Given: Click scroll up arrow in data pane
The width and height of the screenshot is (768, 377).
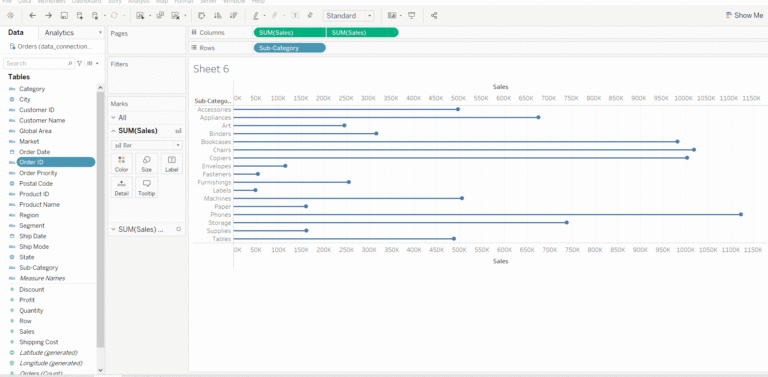Looking at the screenshot, I should (100, 88).
